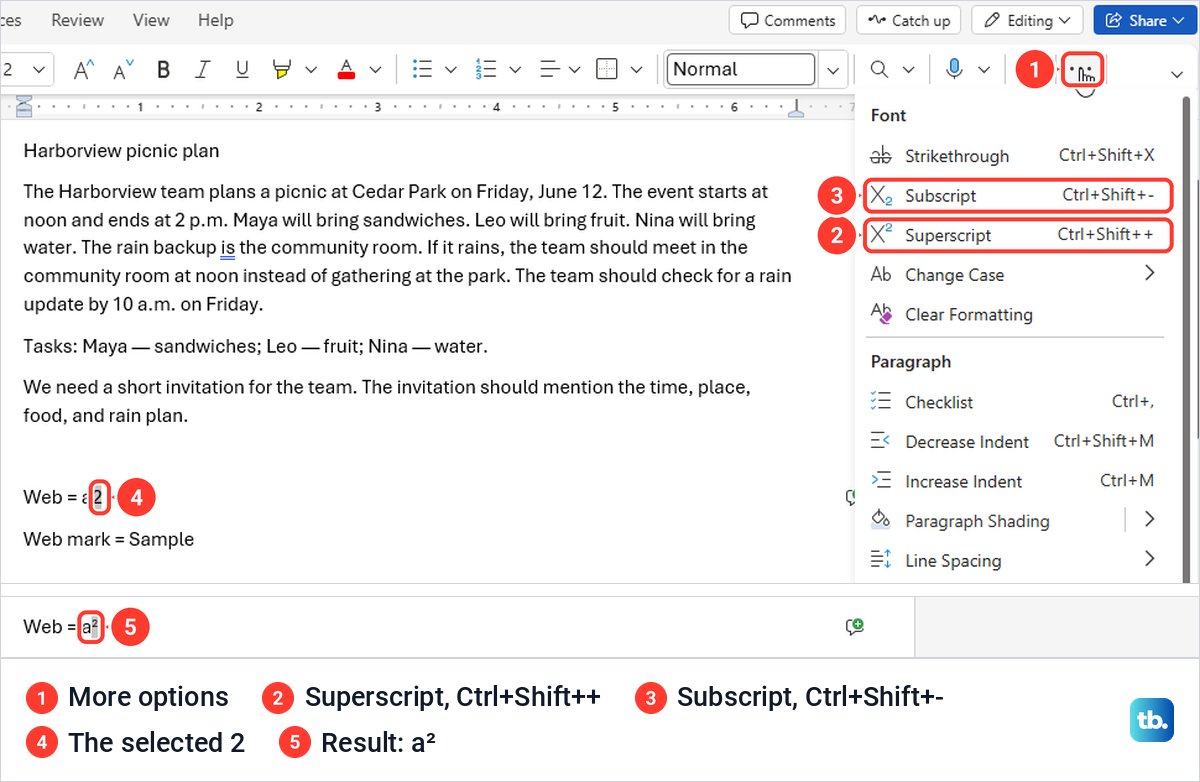This screenshot has width=1200, height=782.
Task: Click the Find magnifier icon
Action: 879,69
